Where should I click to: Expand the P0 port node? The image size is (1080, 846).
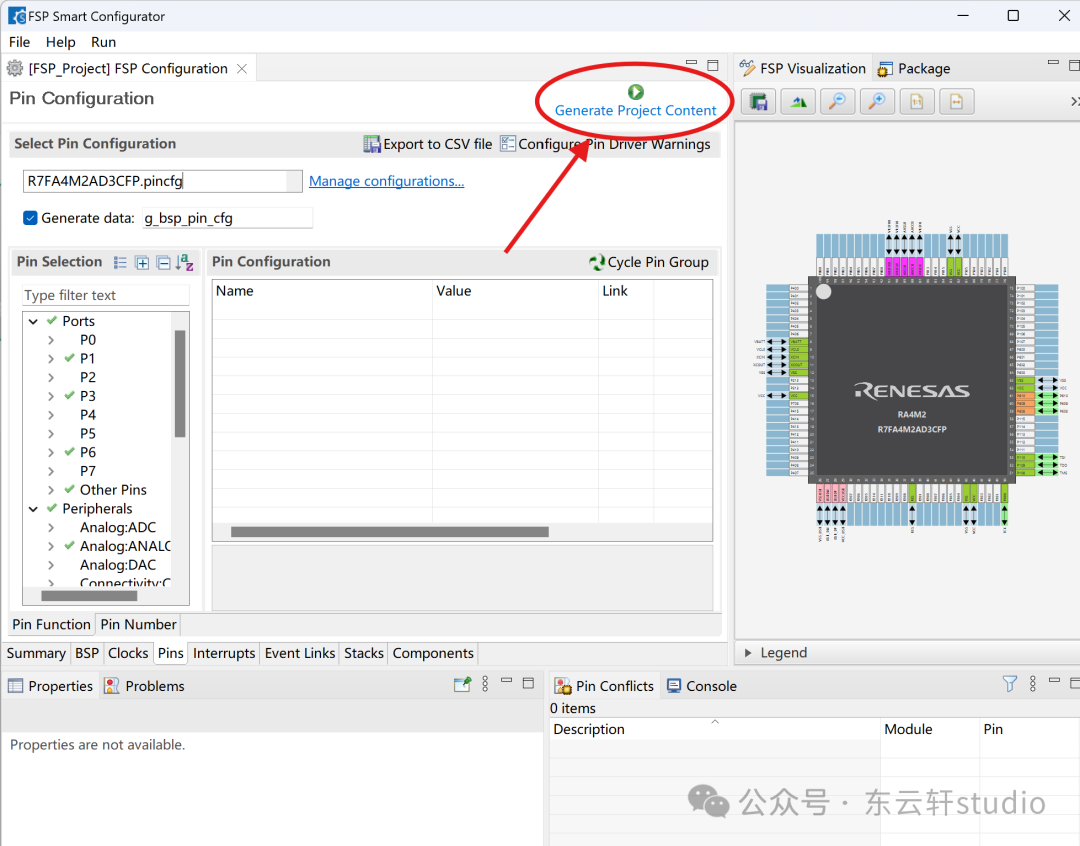point(51,340)
